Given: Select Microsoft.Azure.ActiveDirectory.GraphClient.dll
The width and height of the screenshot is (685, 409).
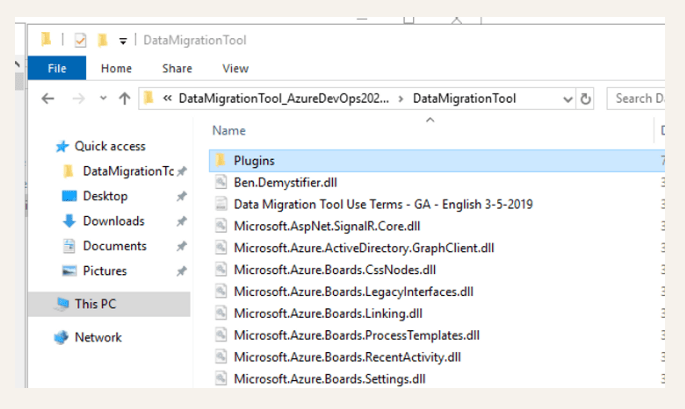Looking at the screenshot, I should pyautogui.click(x=364, y=248).
